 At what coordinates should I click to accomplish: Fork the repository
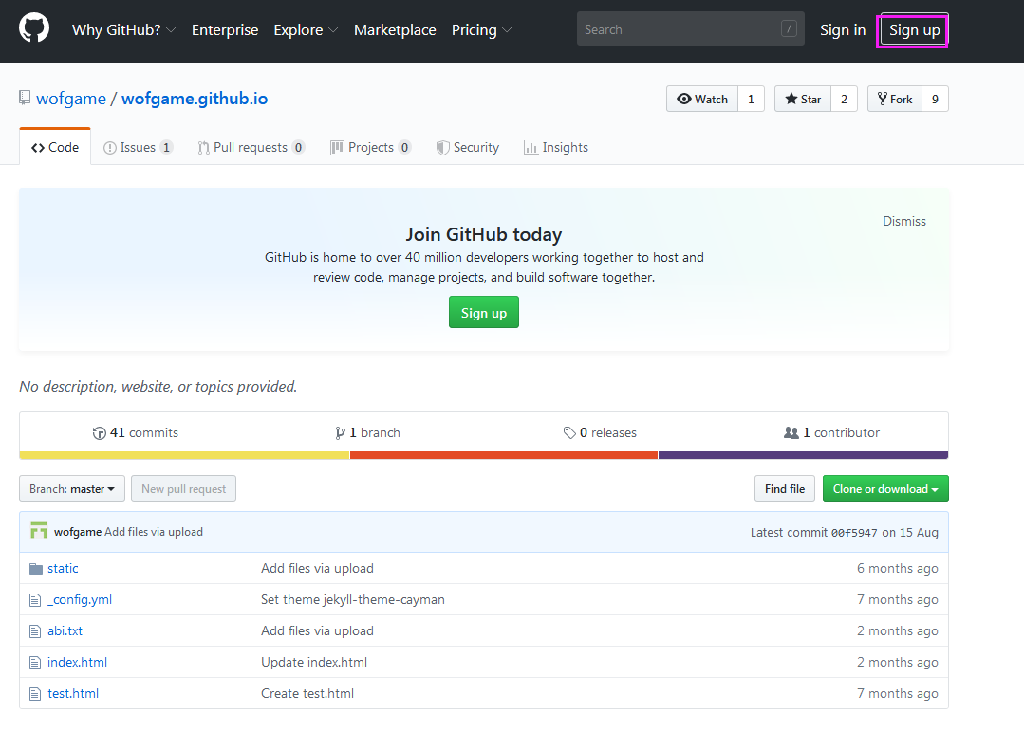[895, 99]
